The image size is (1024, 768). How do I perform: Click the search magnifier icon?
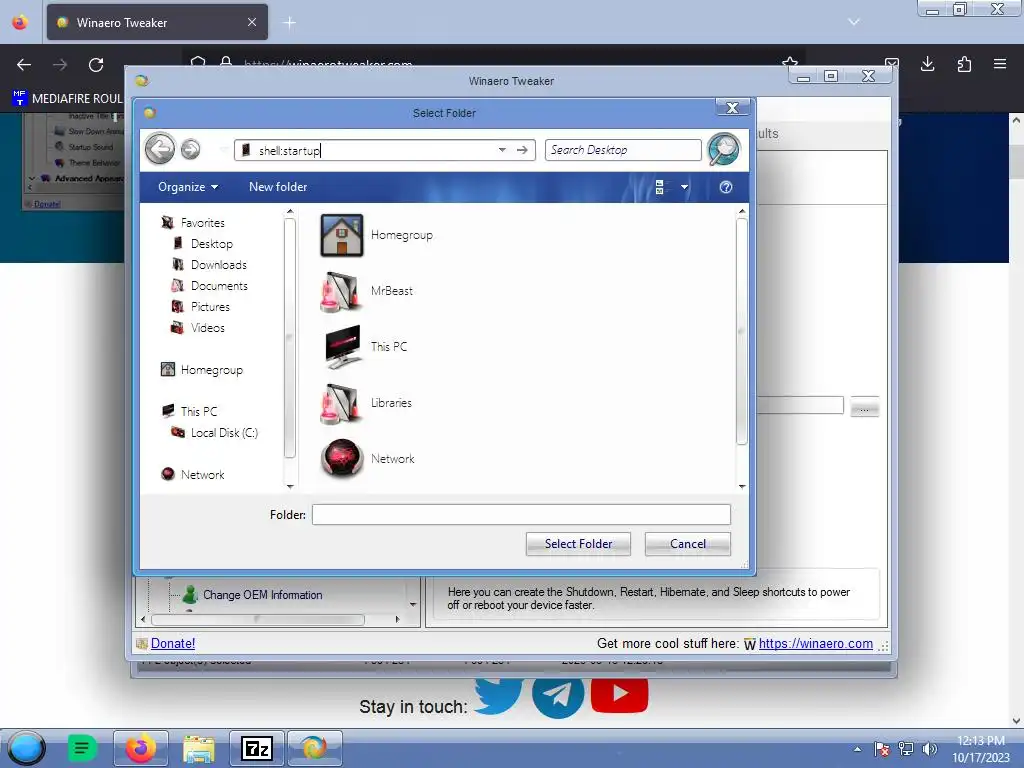click(x=724, y=150)
